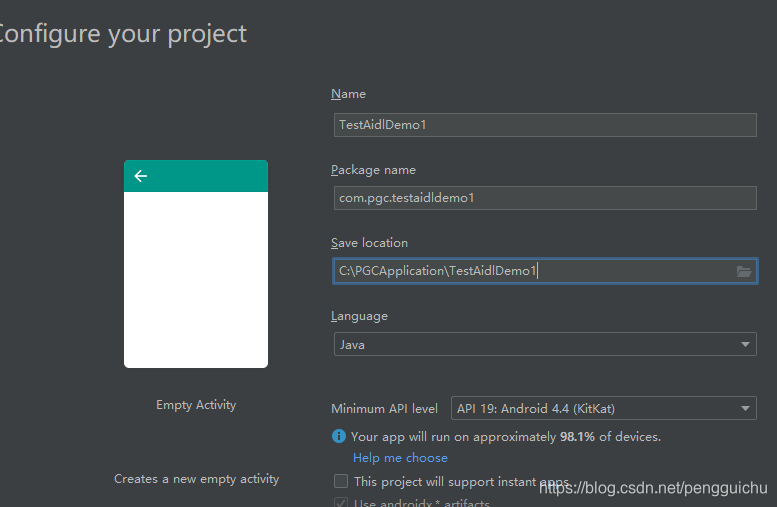
Task: Focus the Name field containing TestAidlDemo1
Action: pos(545,125)
